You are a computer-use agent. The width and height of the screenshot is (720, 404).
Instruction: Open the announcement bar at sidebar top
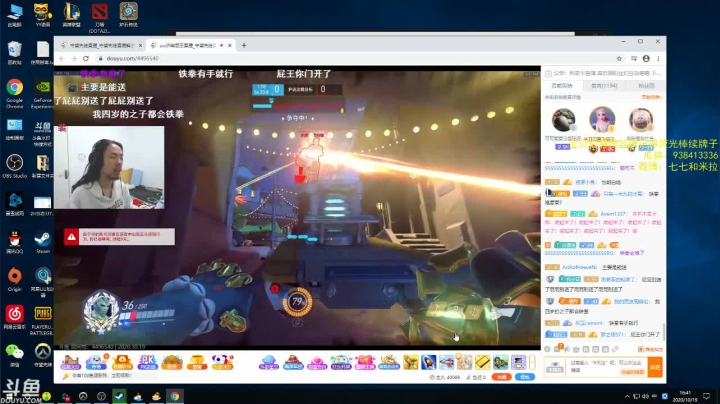coord(604,73)
